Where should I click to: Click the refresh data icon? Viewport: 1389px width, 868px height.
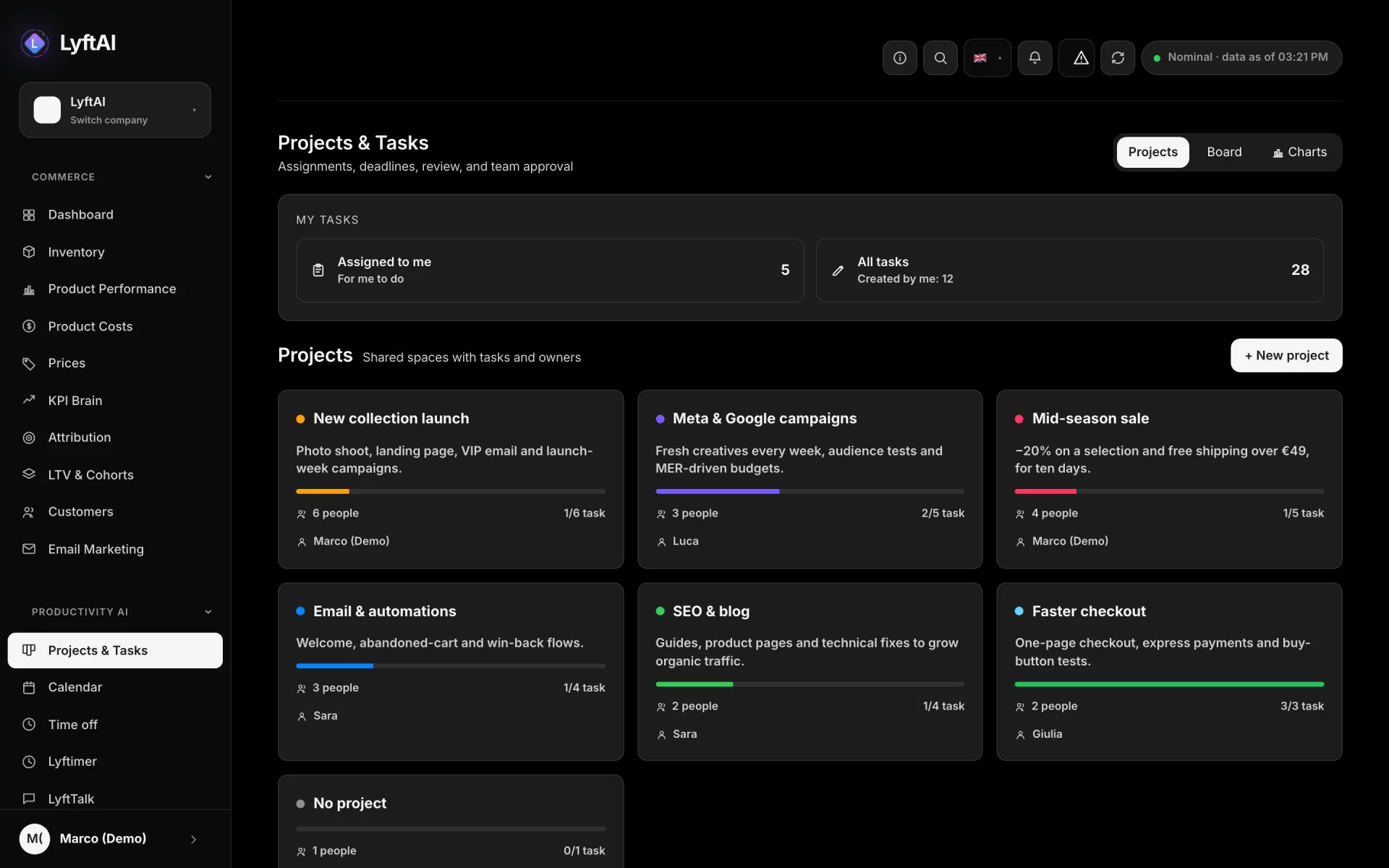[x=1117, y=58]
